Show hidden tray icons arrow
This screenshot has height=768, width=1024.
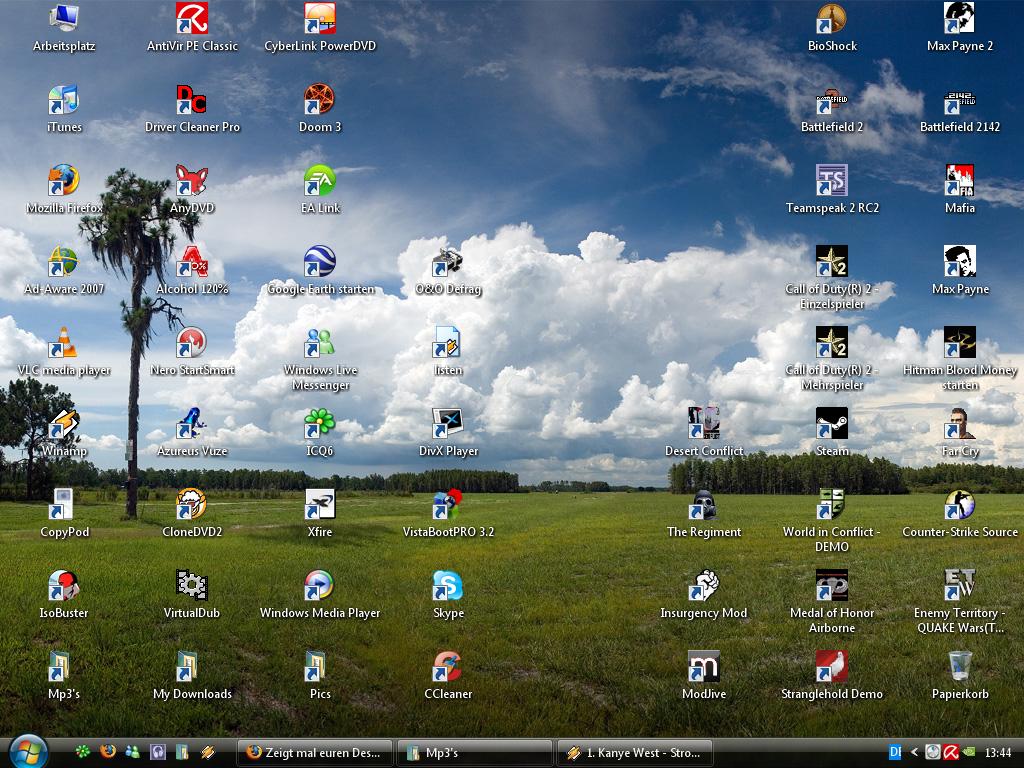[x=914, y=752]
